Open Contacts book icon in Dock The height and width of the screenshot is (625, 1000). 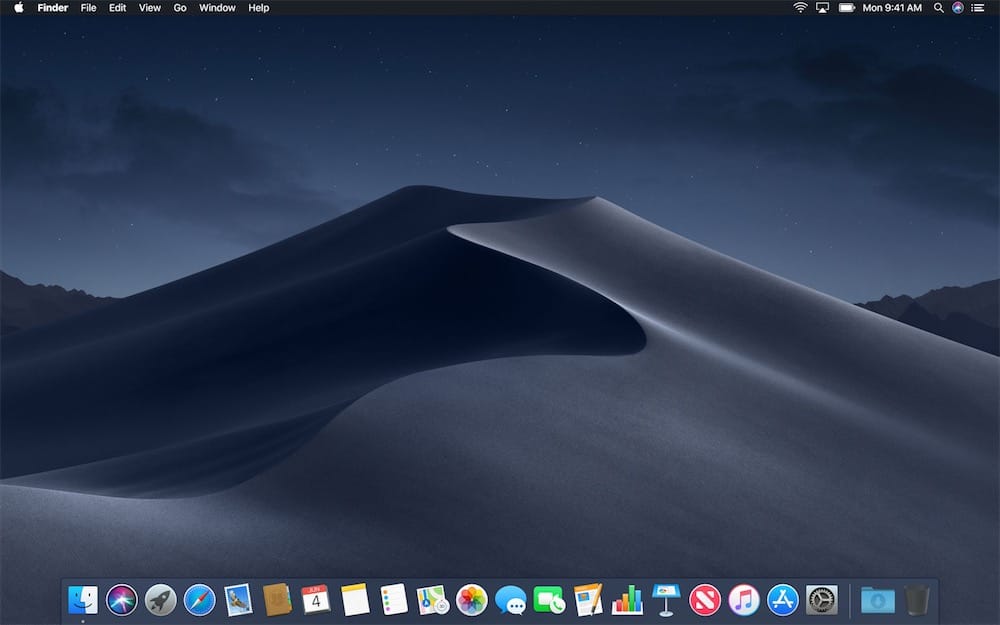tap(277, 599)
